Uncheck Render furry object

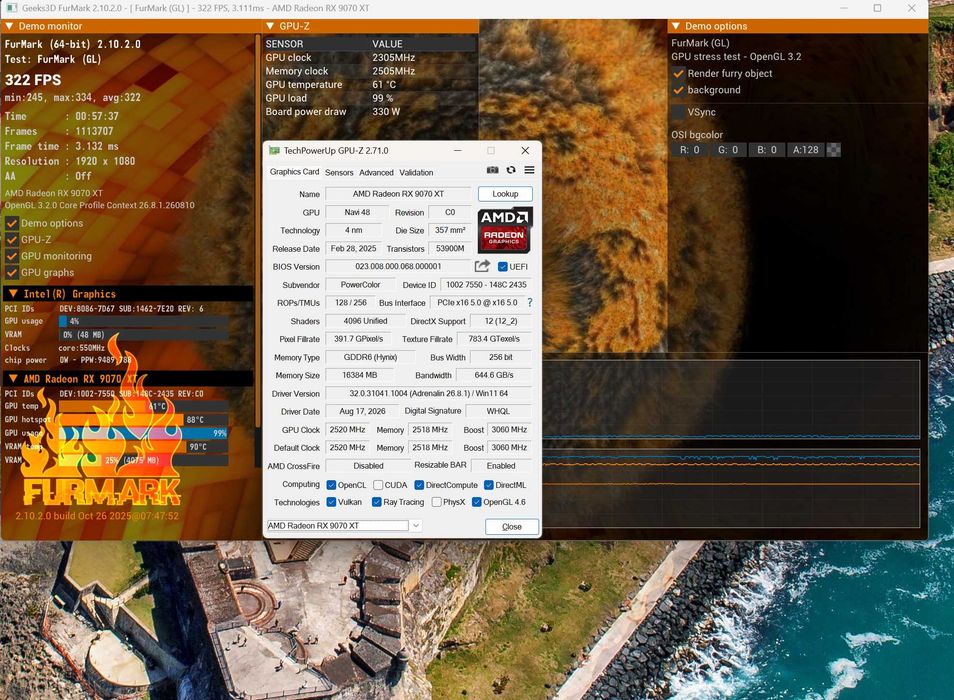coord(678,74)
